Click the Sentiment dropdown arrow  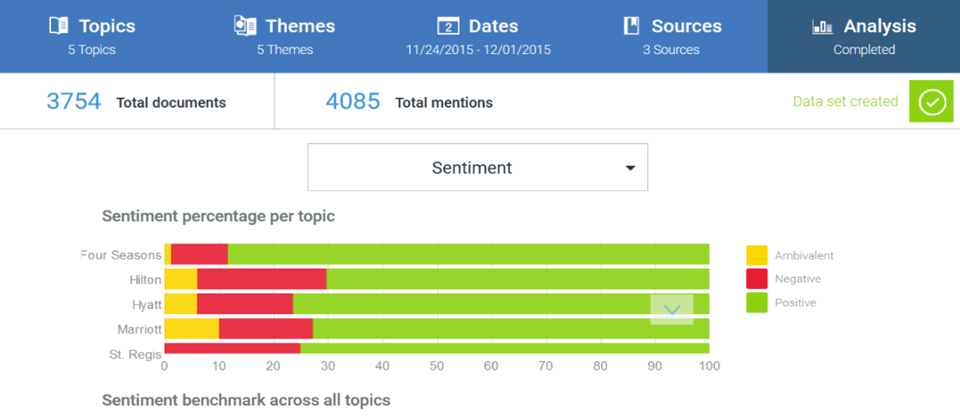tap(630, 168)
